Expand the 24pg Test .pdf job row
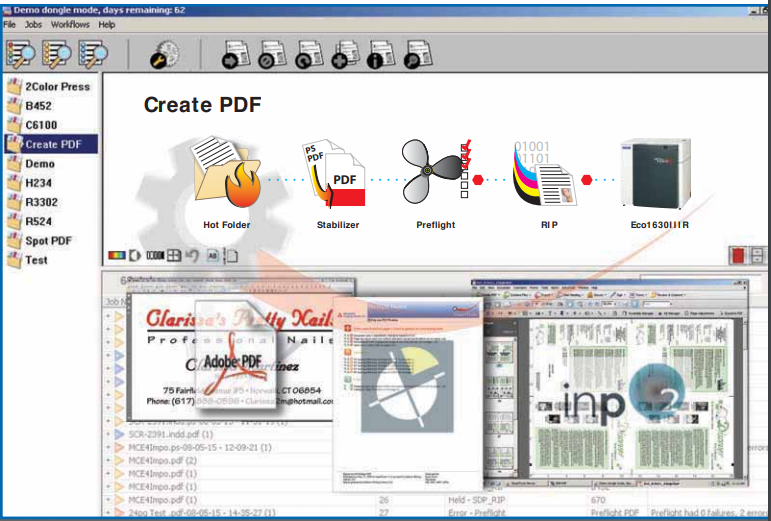771x521 pixels. coord(108,513)
